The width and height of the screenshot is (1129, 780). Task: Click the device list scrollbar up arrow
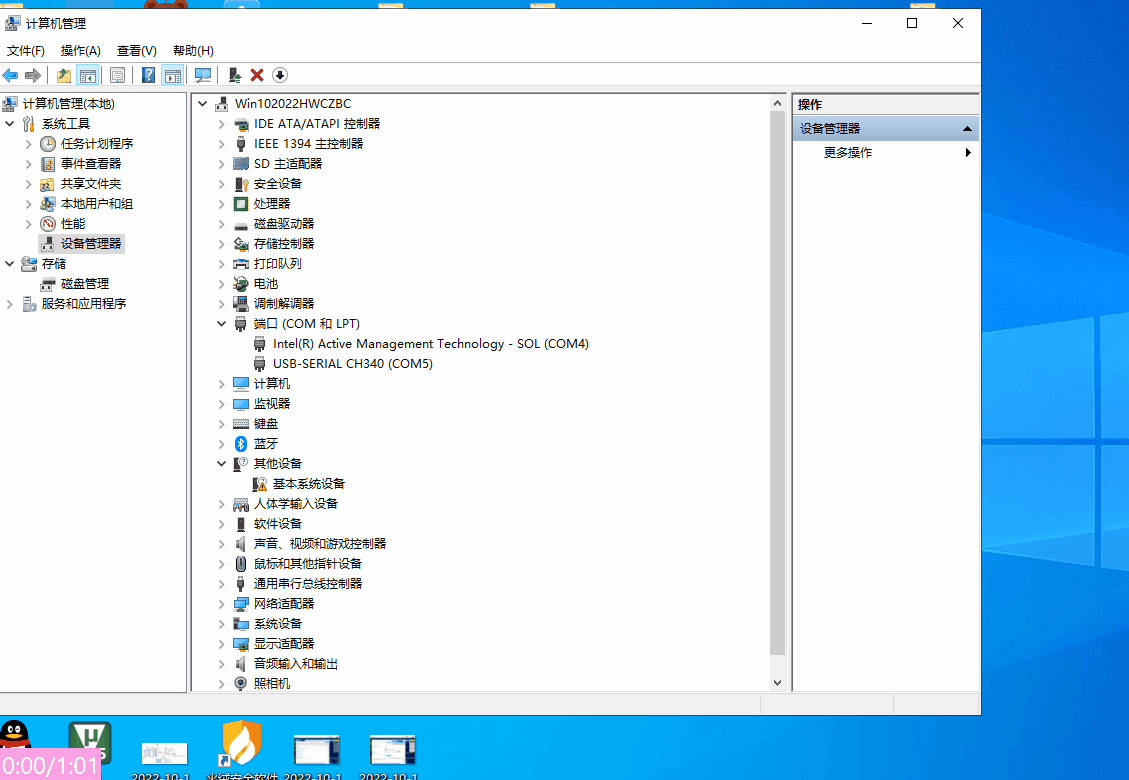point(777,104)
